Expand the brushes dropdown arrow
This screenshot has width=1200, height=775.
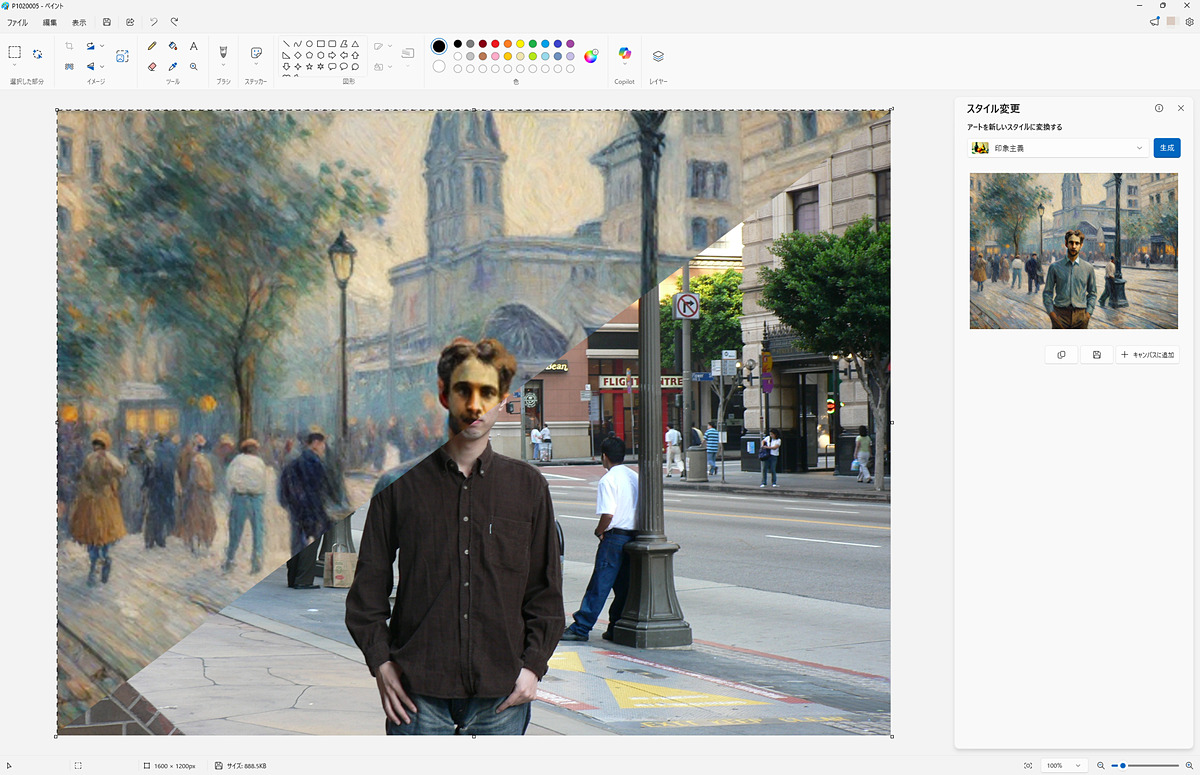tap(223, 66)
